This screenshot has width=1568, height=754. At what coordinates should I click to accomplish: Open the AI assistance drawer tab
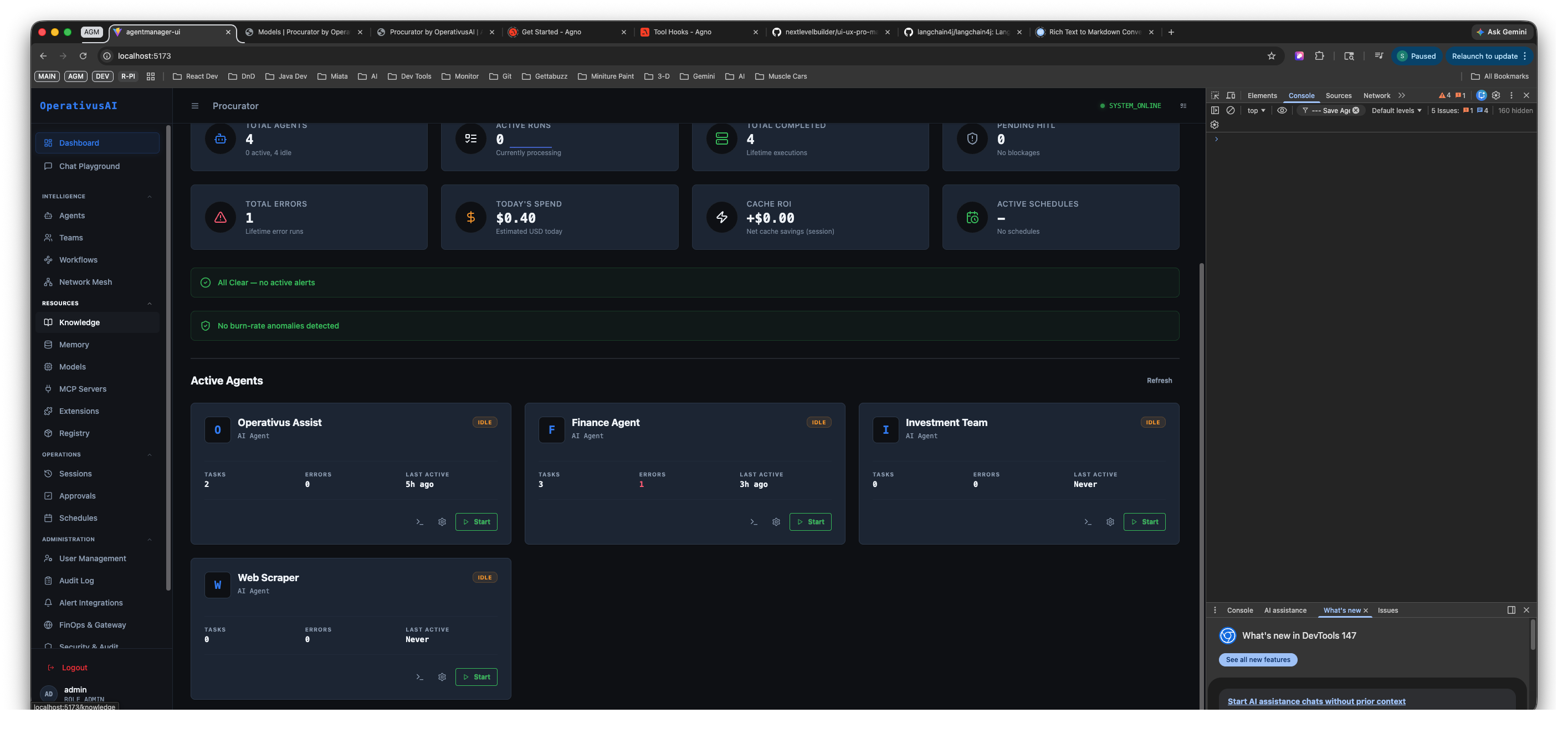click(x=1285, y=611)
